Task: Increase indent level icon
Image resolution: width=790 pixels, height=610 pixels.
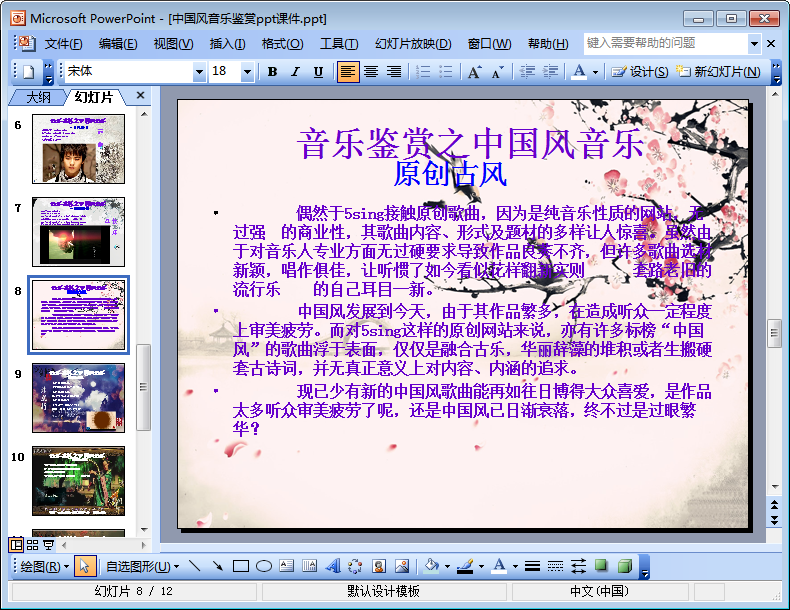Action: tap(550, 72)
